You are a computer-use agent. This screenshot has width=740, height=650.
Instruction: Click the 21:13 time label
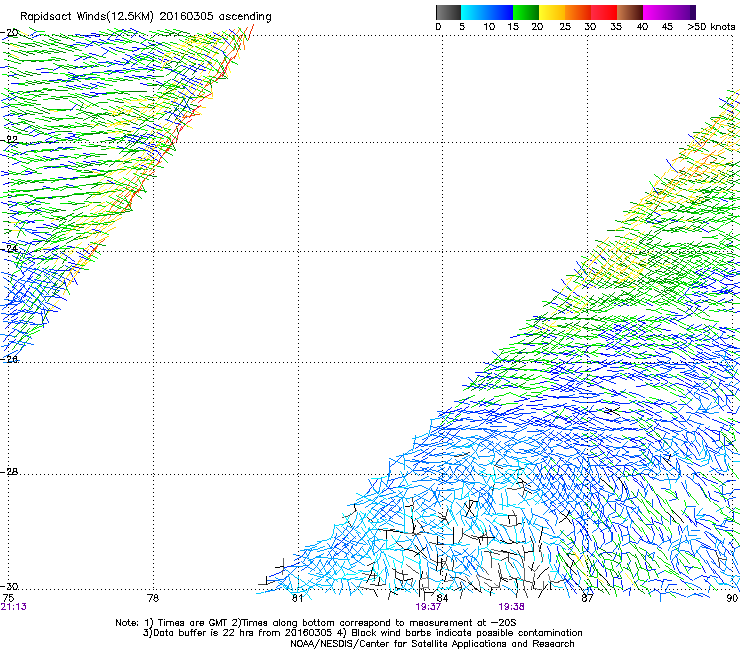(x=14, y=607)
